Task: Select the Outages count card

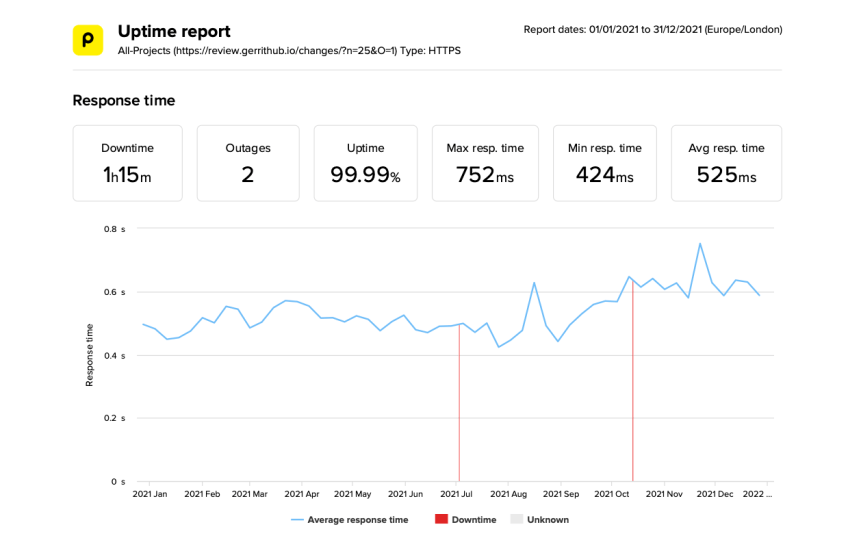Action: (247, 163)
